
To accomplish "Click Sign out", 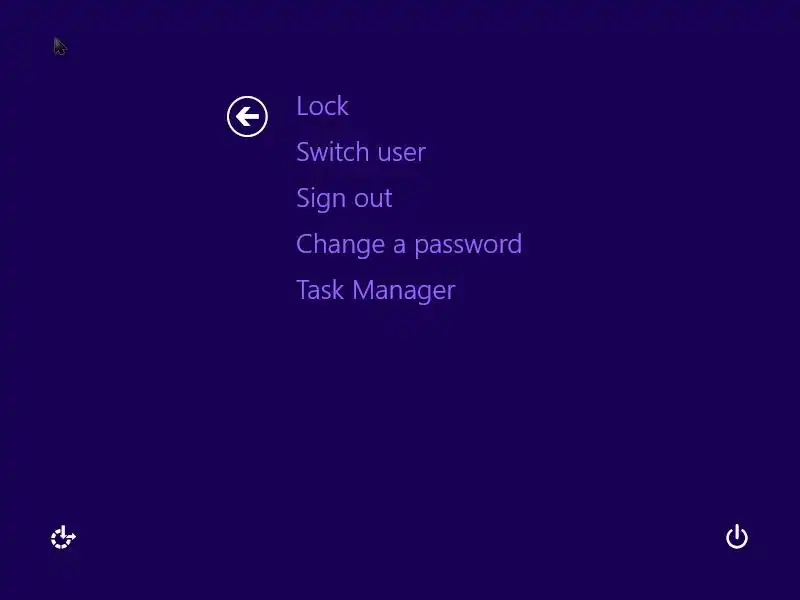I will (344, 198).
